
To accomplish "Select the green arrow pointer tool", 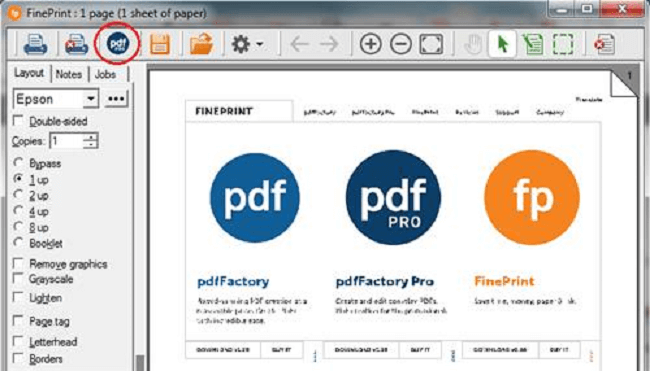I will (502, 44).
